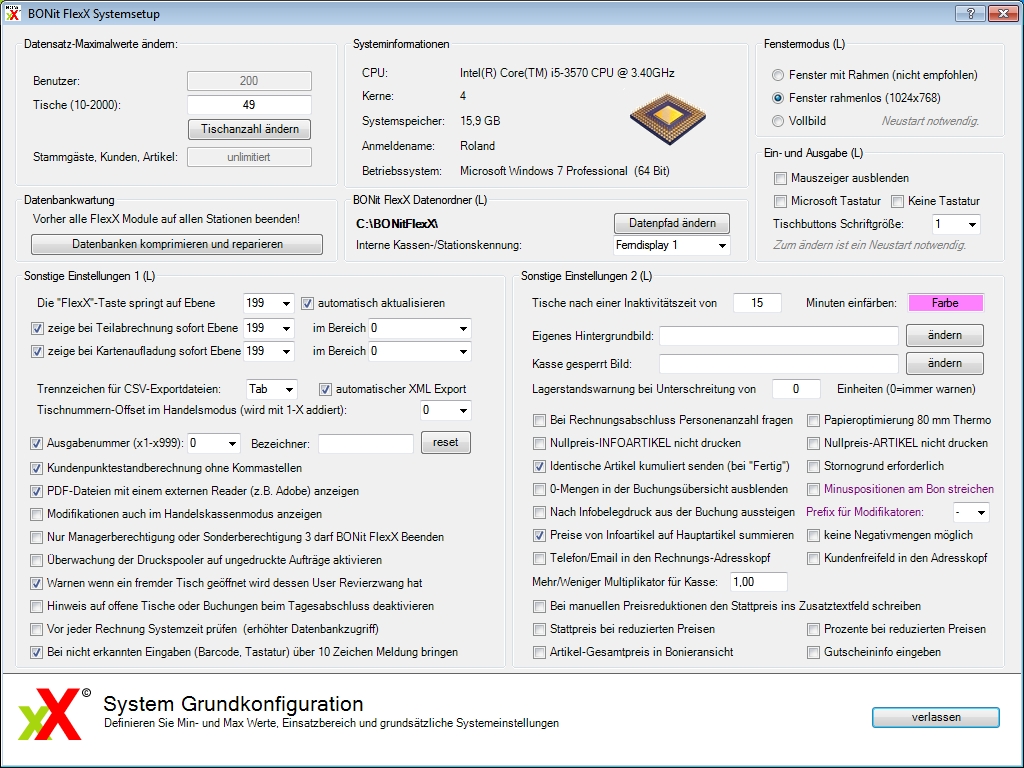Click Kasse gesperrt Bild path field
The width and height of the screenshot is (1024, 768).
click(x=778, y=364)
